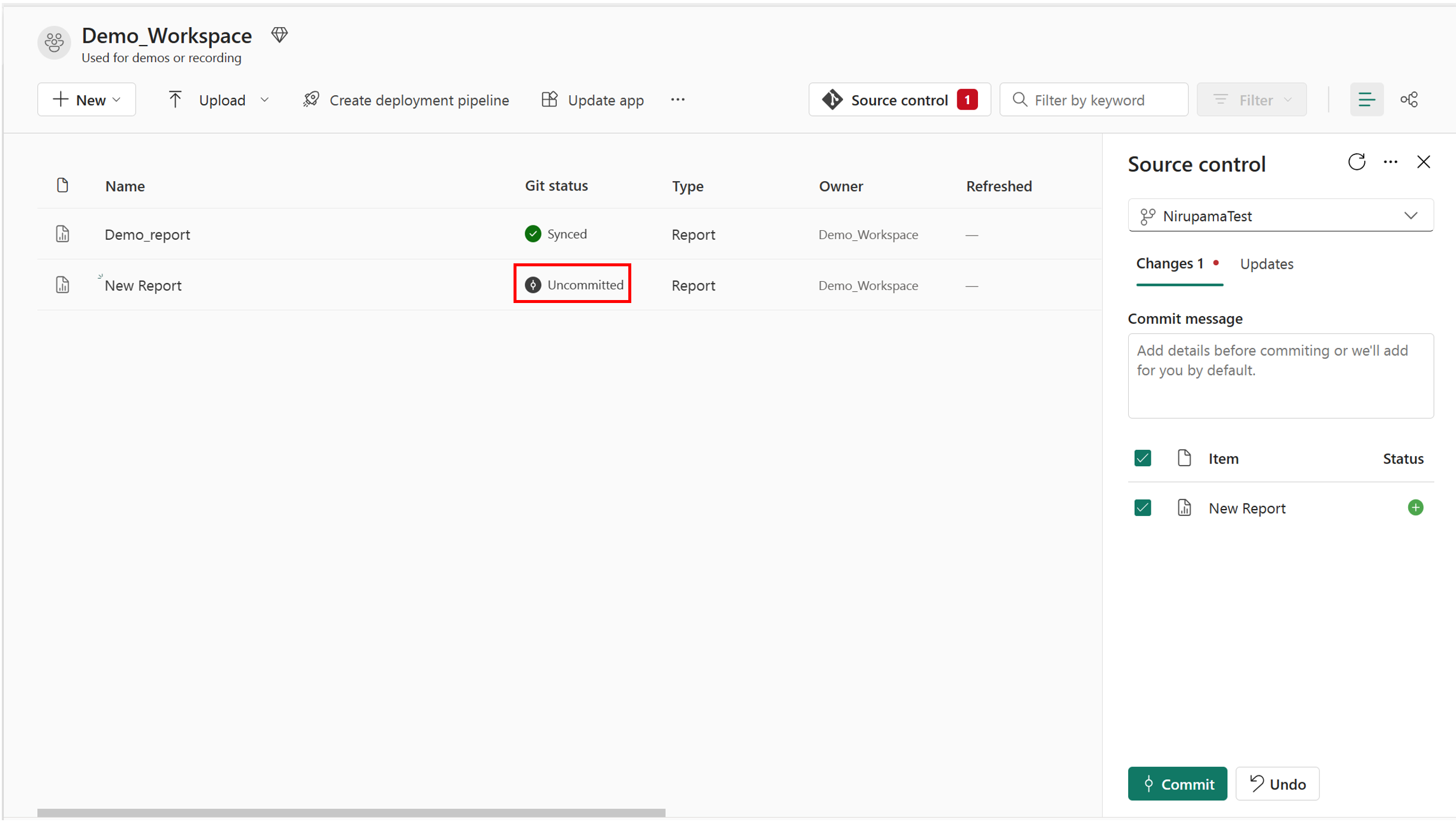1456x822 pixels.
Task: Click the Uncommitted git status icon
Action: click(533, 285)
